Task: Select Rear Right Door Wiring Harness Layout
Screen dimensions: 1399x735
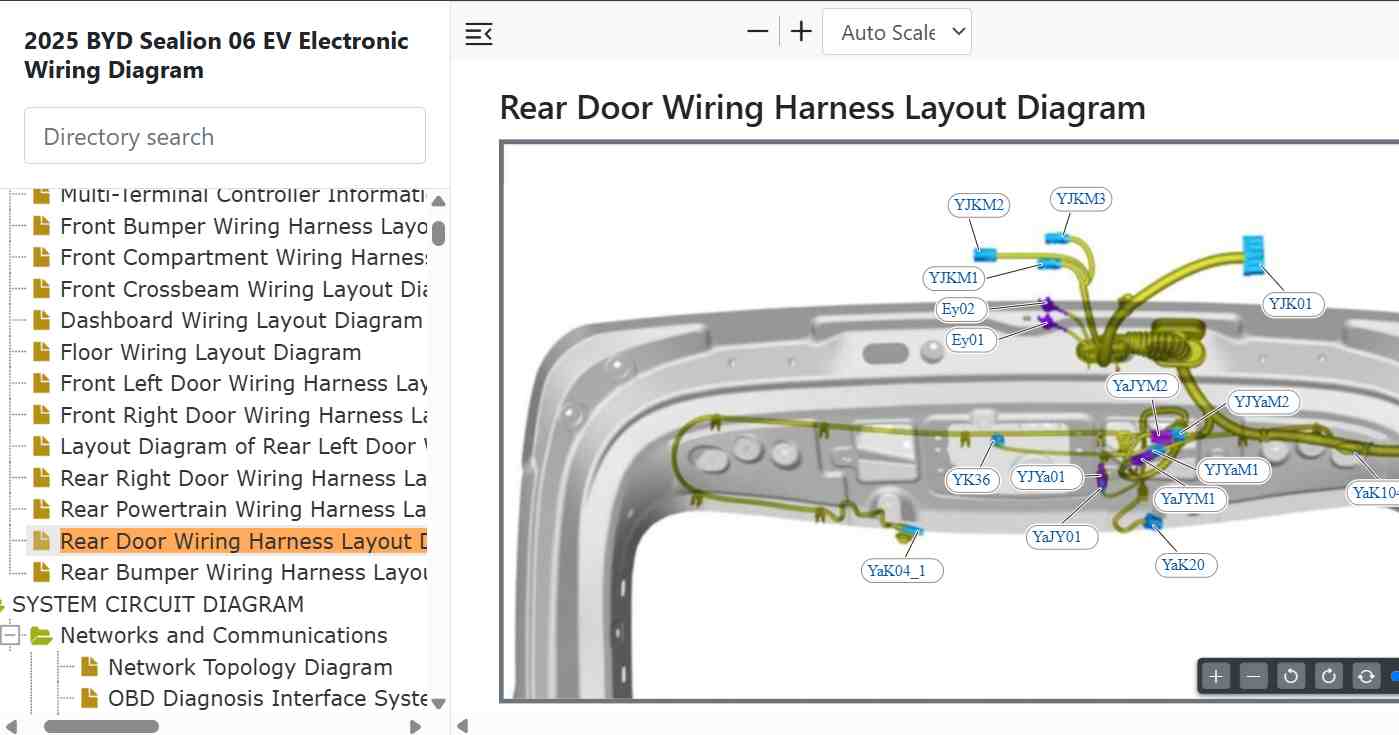Action: (x=244, y=478)
